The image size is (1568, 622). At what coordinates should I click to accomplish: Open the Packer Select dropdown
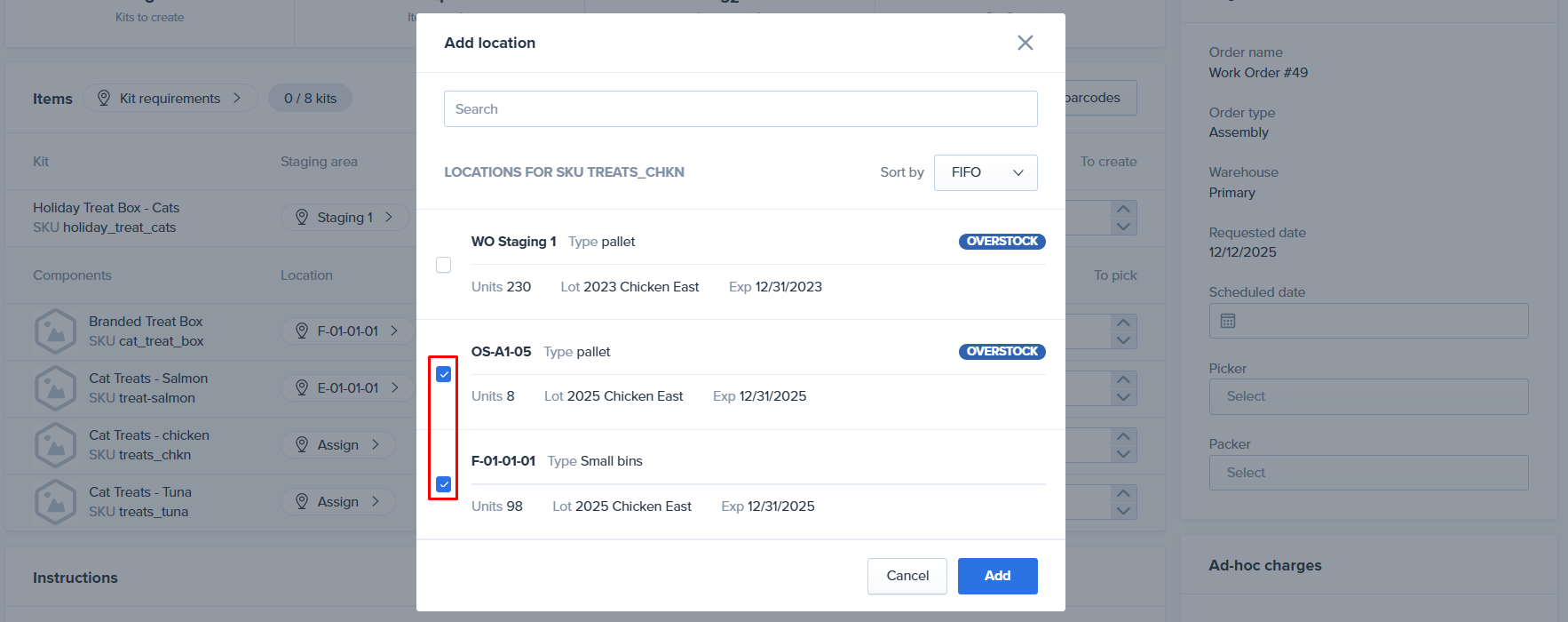[1367, 473]
